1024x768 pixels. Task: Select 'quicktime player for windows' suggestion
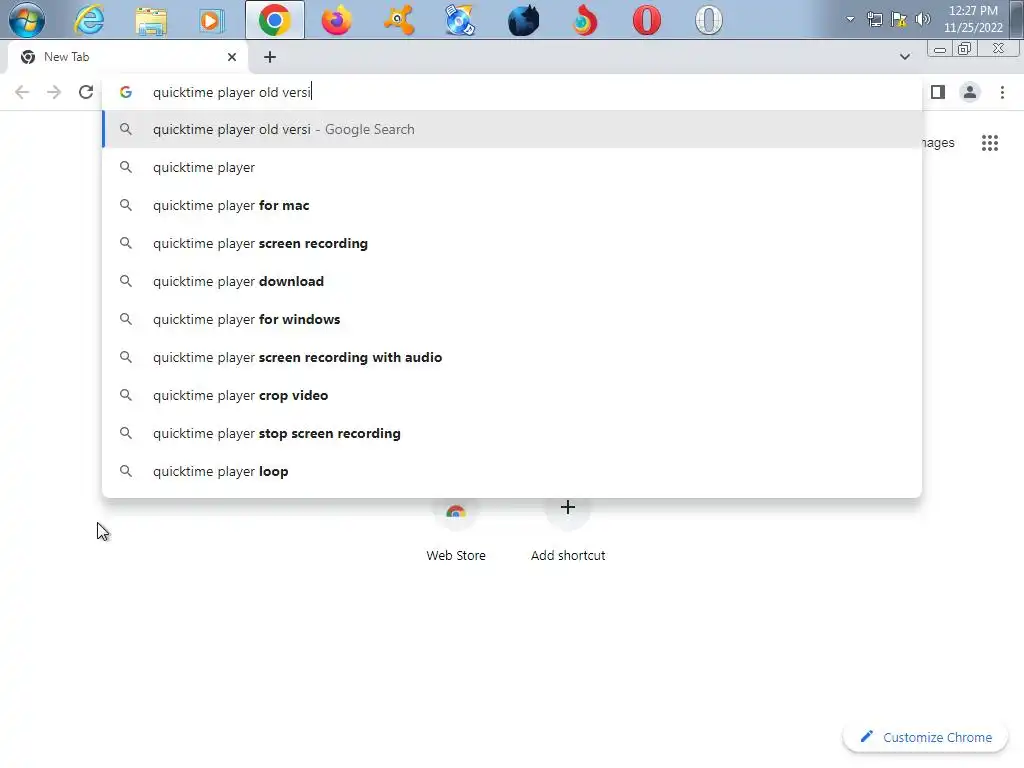point(512,319)
